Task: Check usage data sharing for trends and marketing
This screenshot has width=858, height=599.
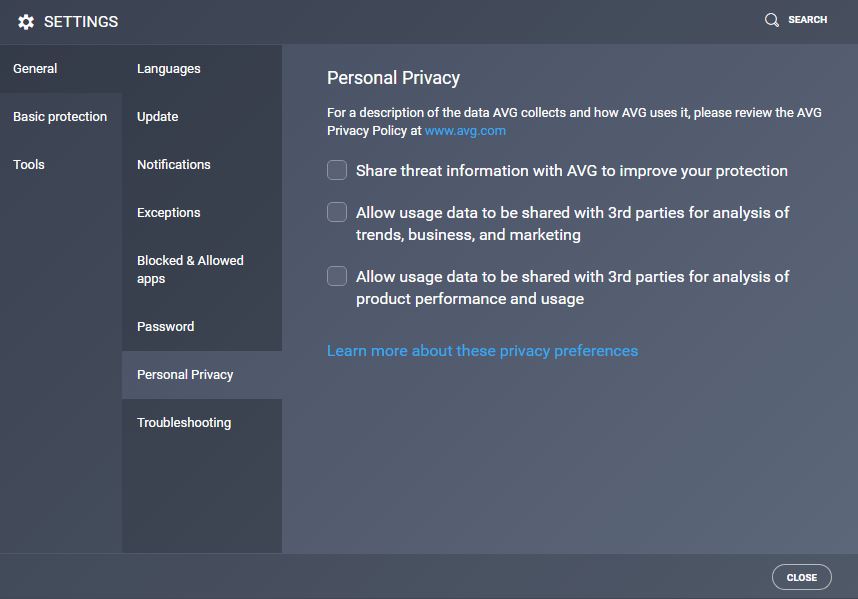Action: point(337,212)
